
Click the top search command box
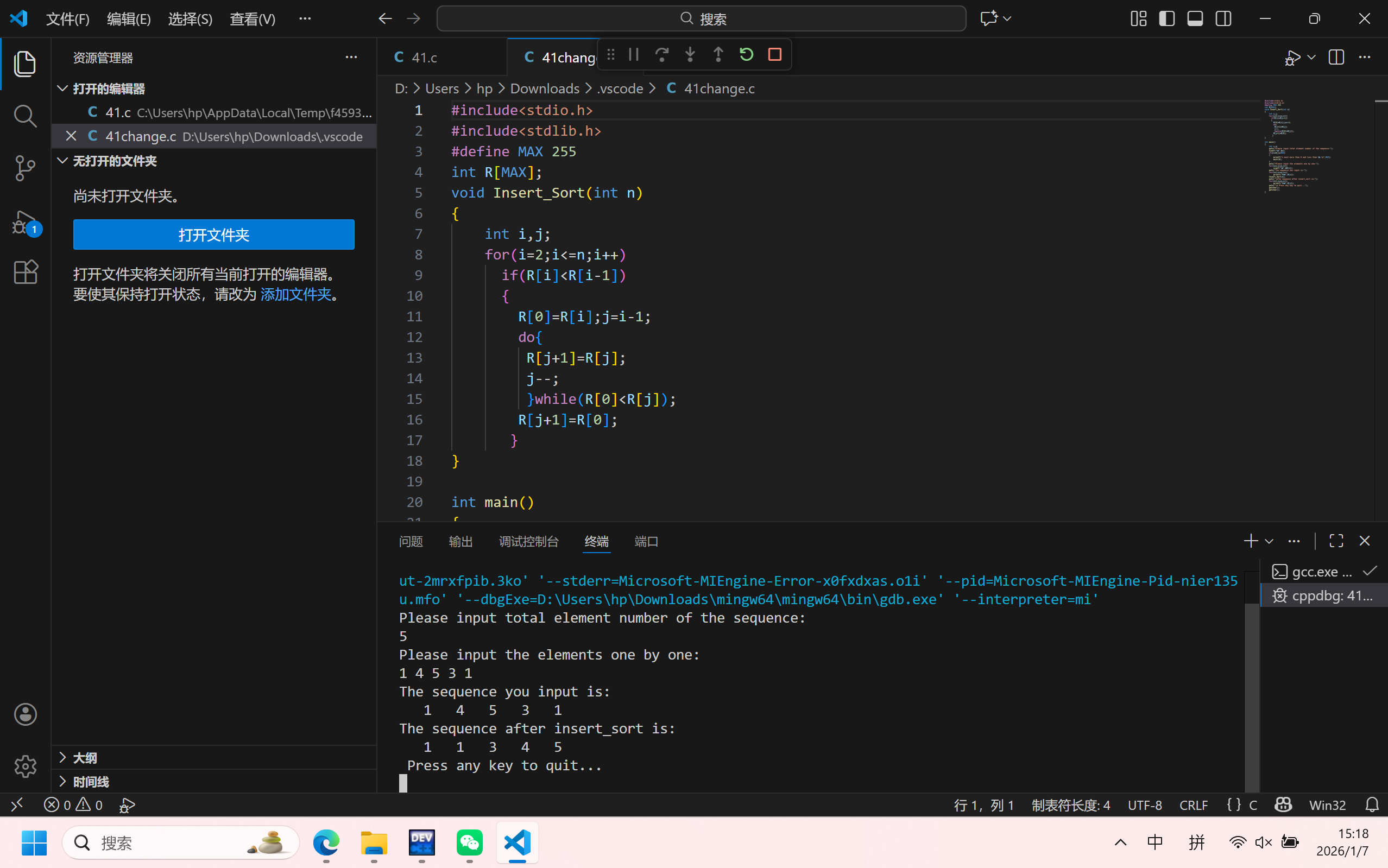[701, 19]
